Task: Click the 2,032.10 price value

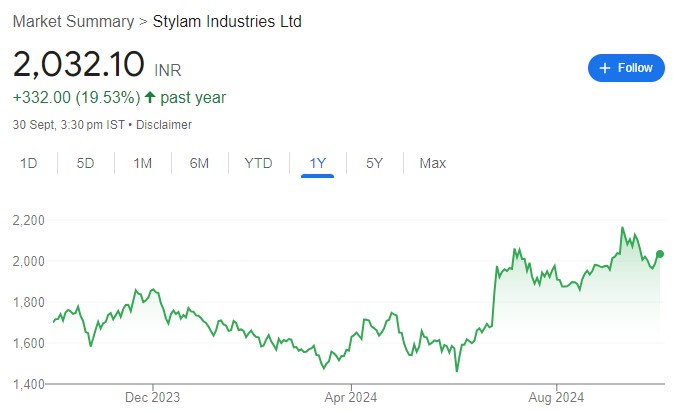Action: point(78,64)
